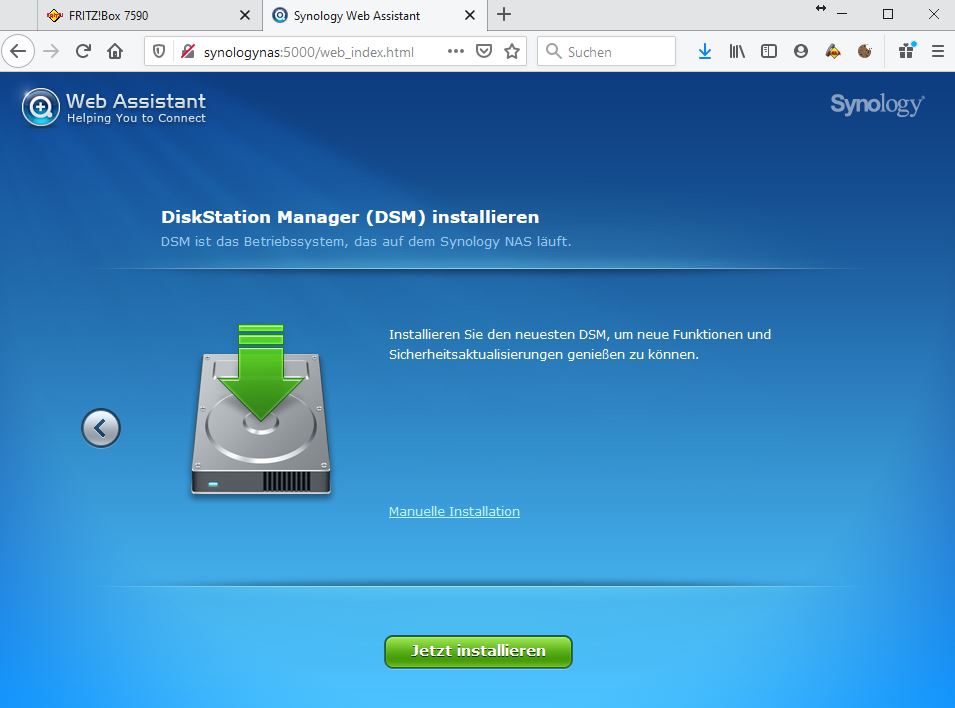
Task: Open the Firefox account menu
Action: click(x=801, y=52)
